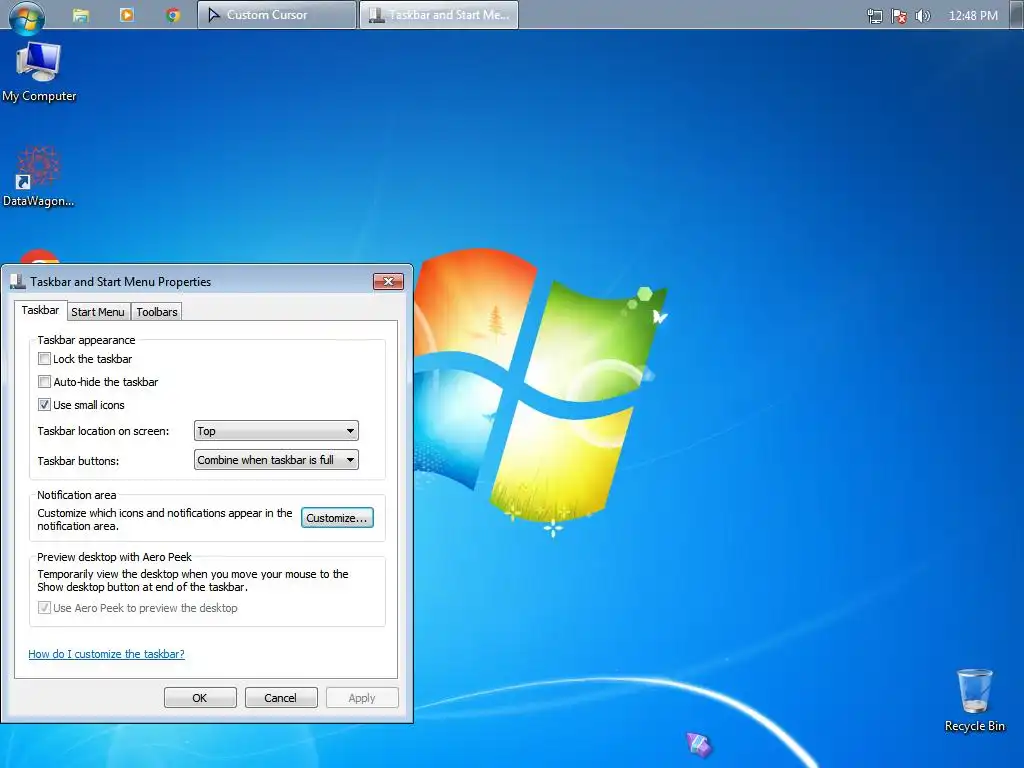Screen dimensions: 1024x768
Task: Select the DataWagon desktop shortcut
Action: pos(38,176)
